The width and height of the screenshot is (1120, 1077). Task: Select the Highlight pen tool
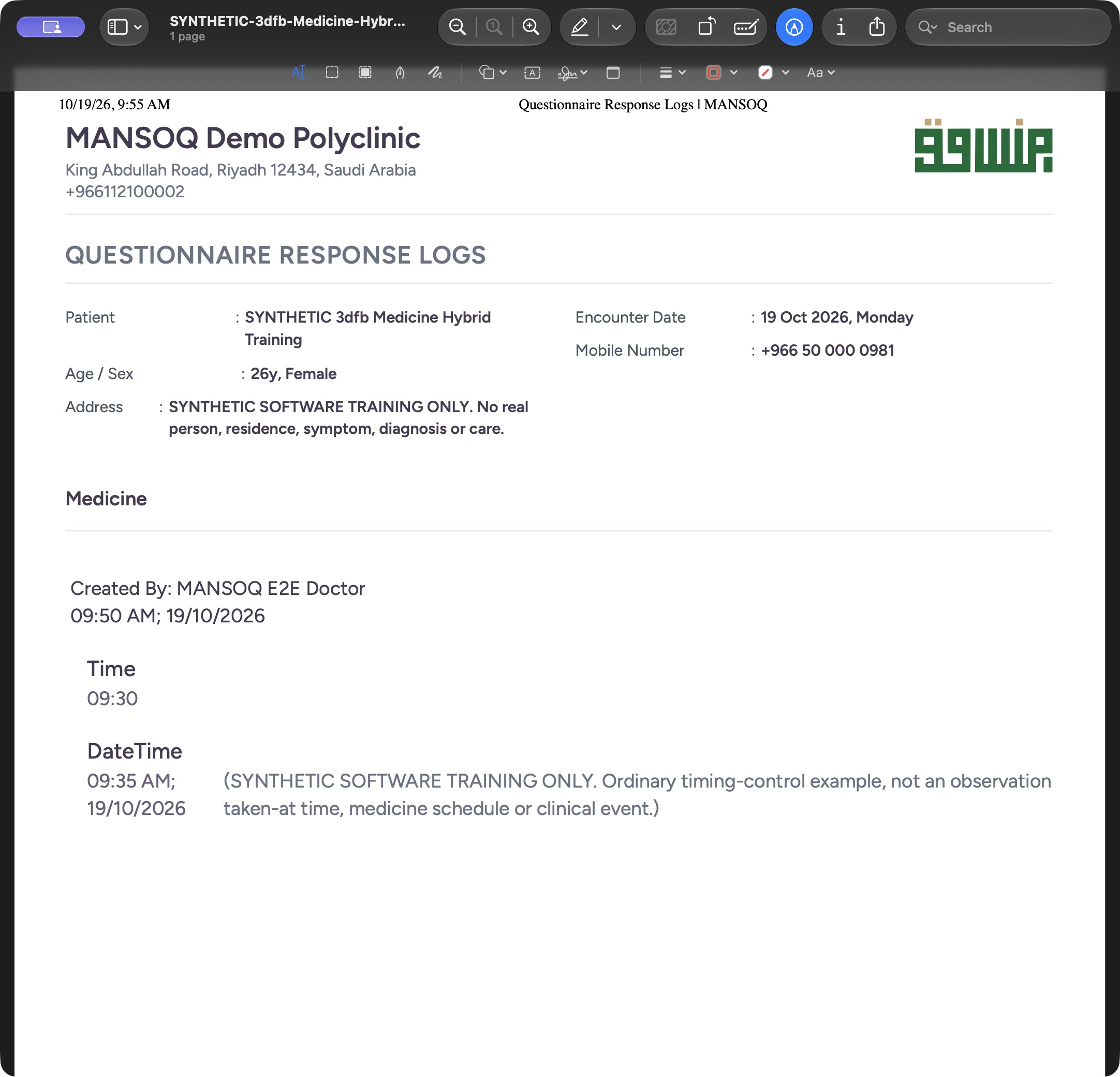[580, 27]
